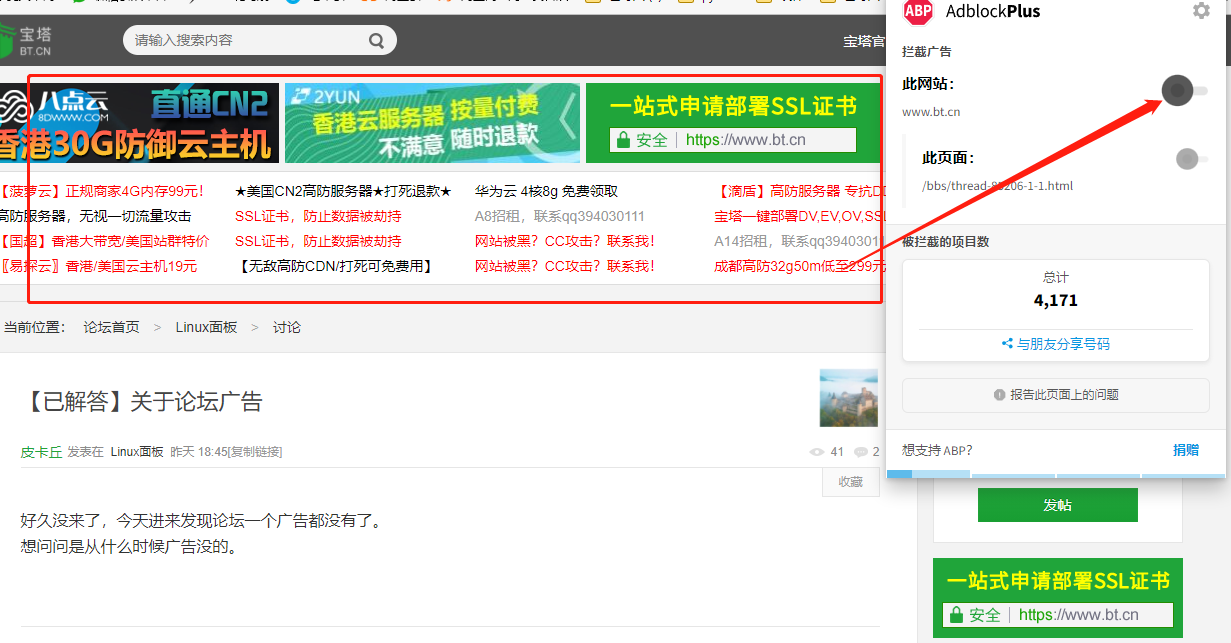Click the ABP logo in popup
Image resolution: width=1231 pixels, height=643 pixels.
918,11
